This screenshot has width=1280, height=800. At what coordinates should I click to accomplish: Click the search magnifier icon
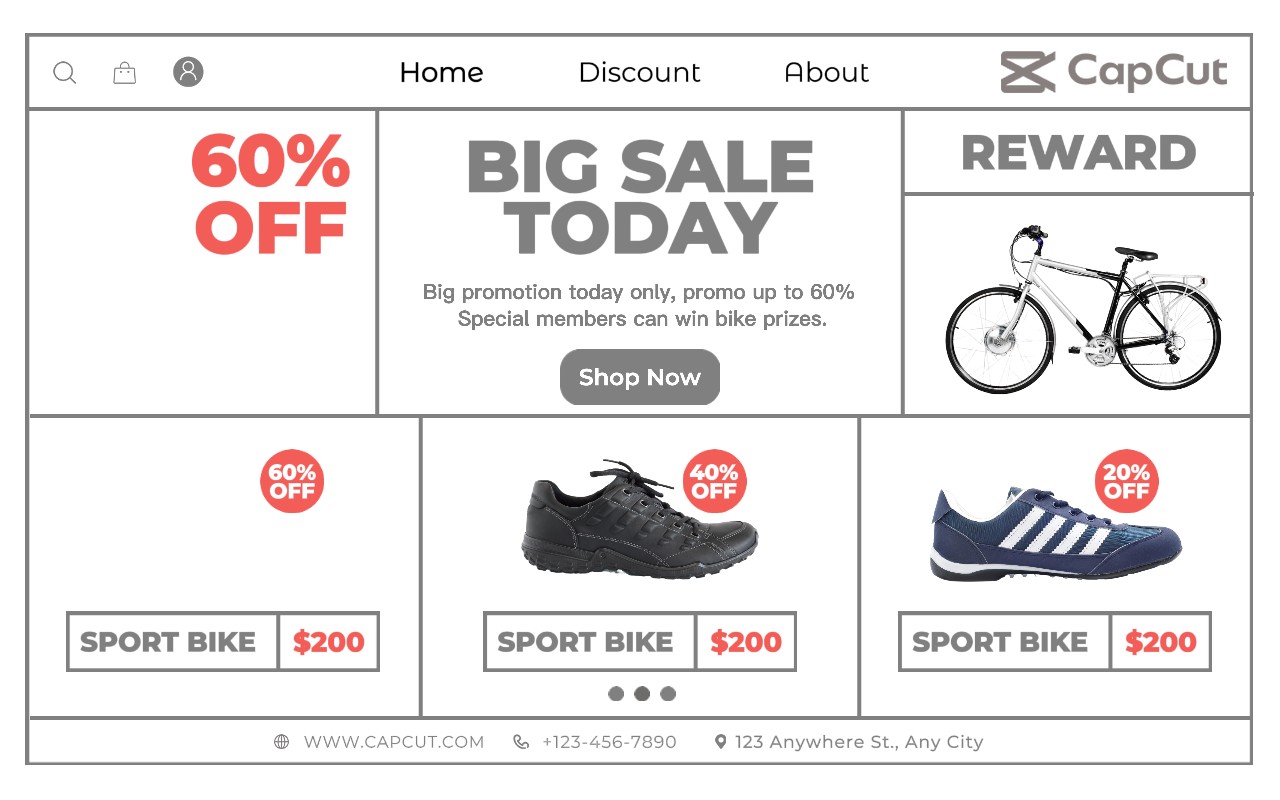(x=64, y=73)
